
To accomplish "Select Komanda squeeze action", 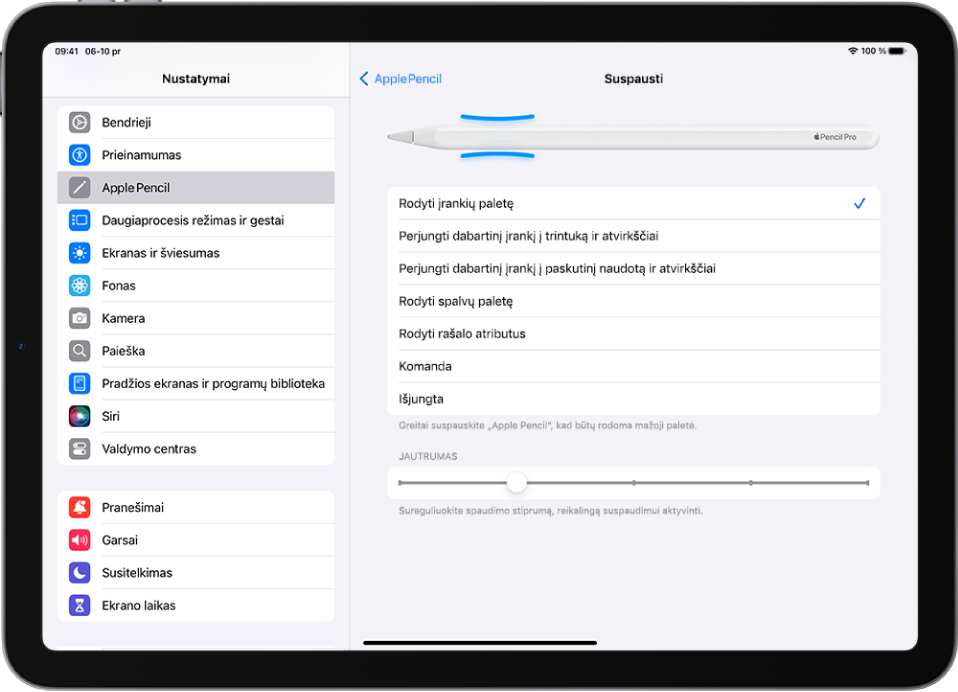I will click(x=634, y=366).
